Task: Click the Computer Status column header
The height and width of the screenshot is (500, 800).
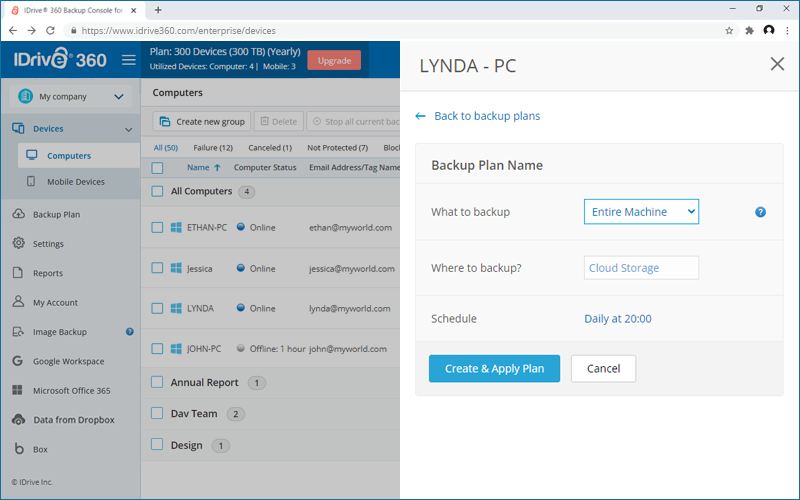Action: [265, 167]
